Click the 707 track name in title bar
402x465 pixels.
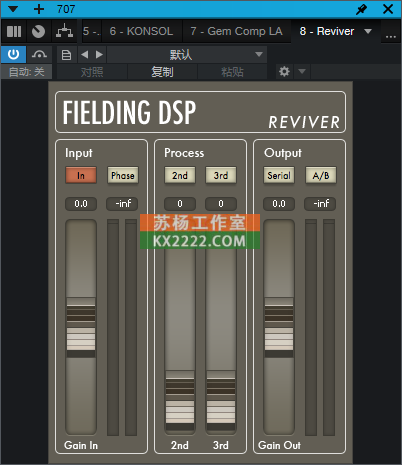pos(66,9)
